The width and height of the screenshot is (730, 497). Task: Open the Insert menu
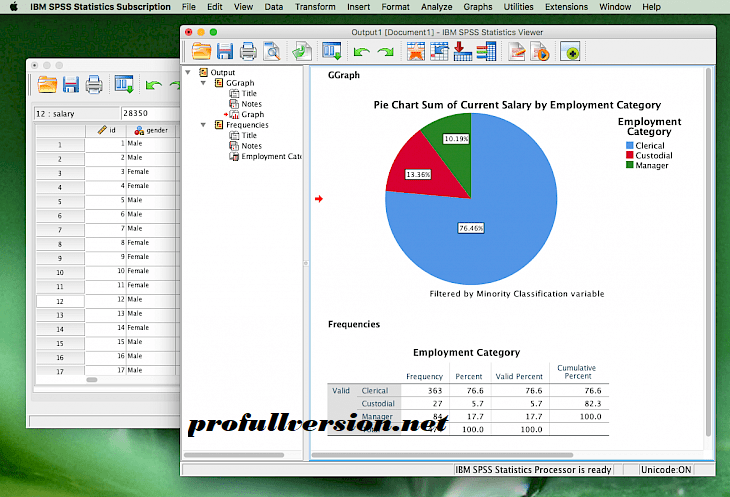[358, 7]
